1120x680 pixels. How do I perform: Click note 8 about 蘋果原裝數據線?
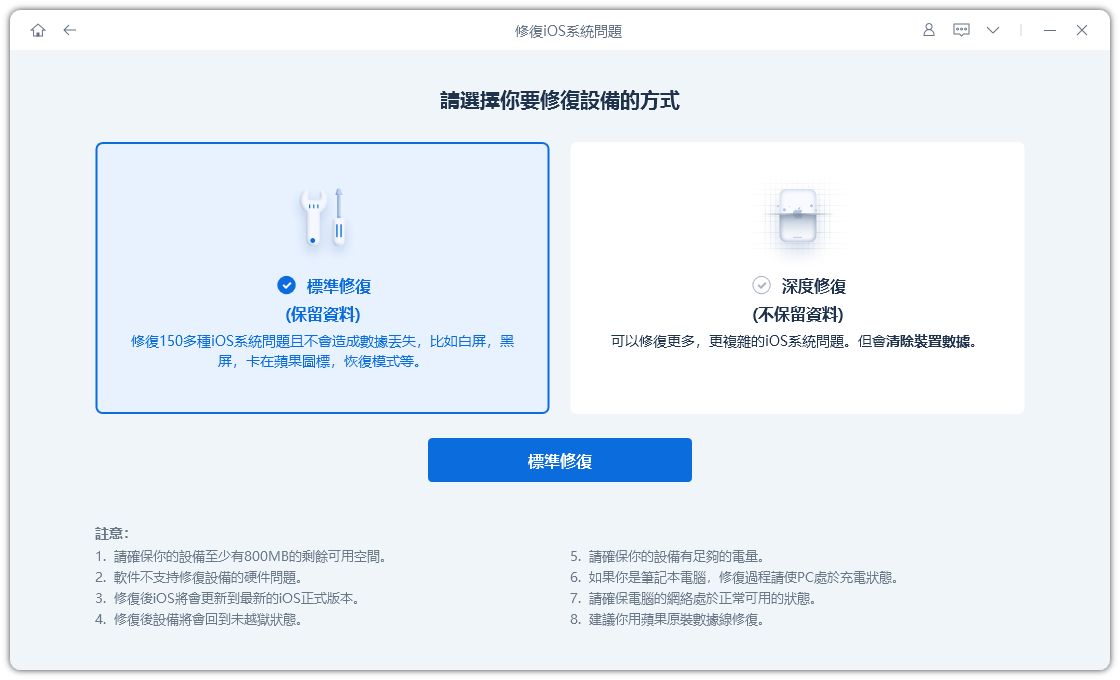coord(667,619)
